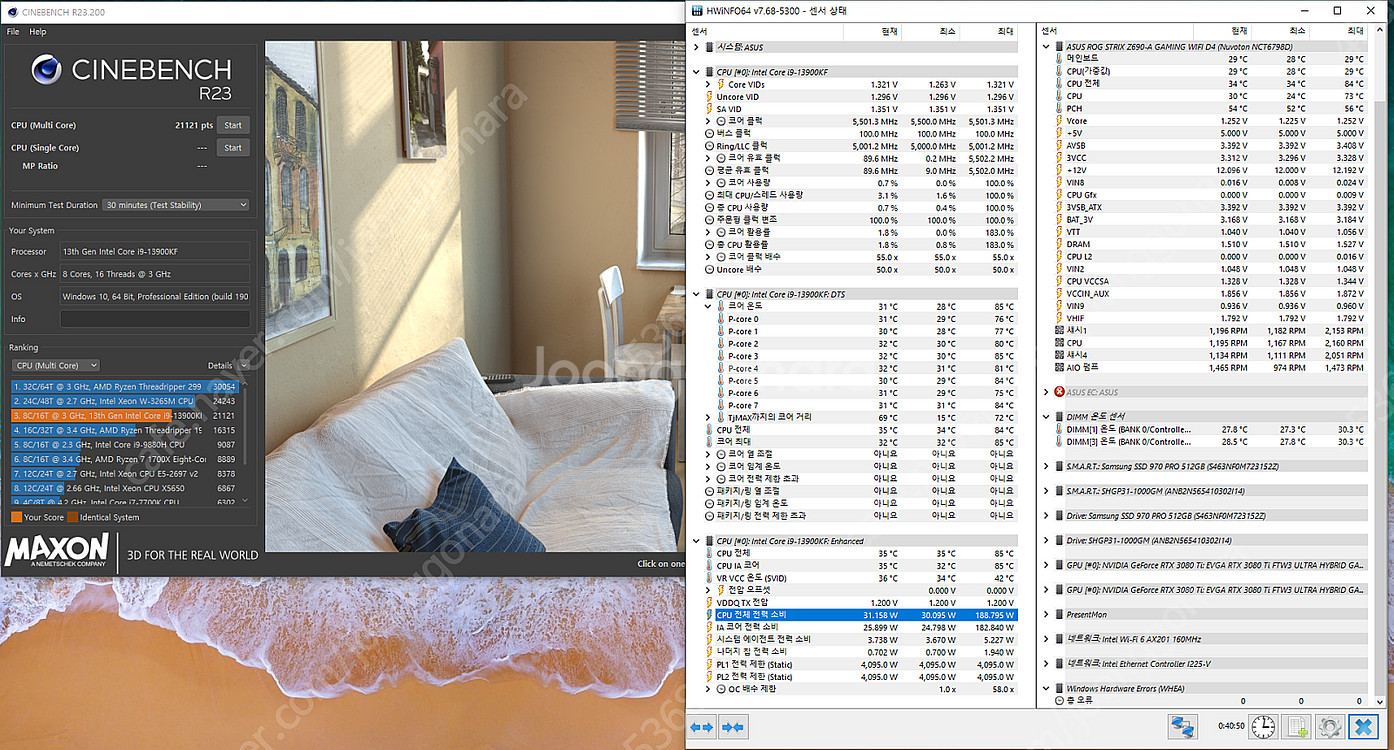The image size is (1394, 750).
Task: Click thermometer icon beside PCH row
Action: pos(1059,108)
